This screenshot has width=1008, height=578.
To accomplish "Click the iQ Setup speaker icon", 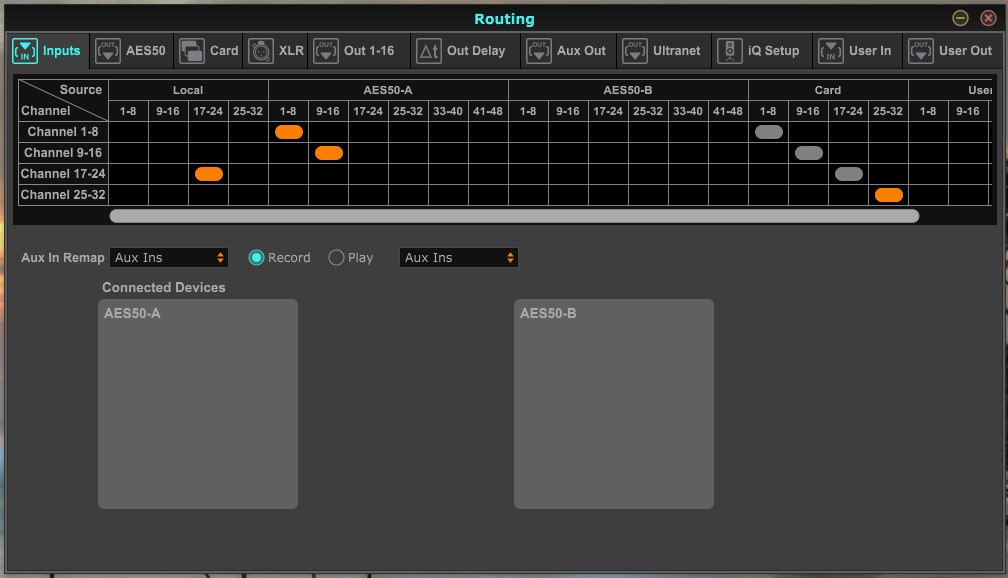I will (730, 51).
